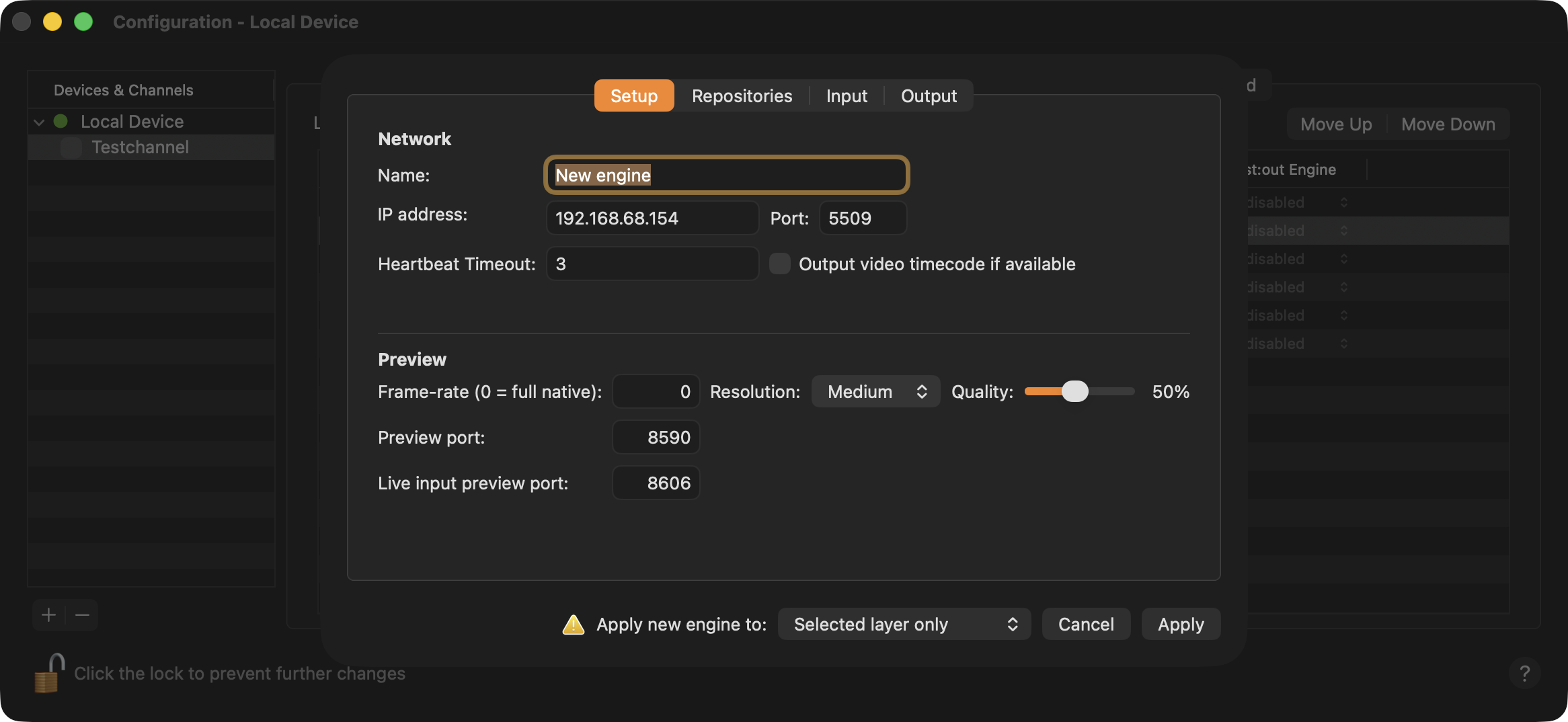Image resolution: width=1568 pixels, height=722 pixels.
Task: Click the 50% quality value
Action: (1171, 391)
